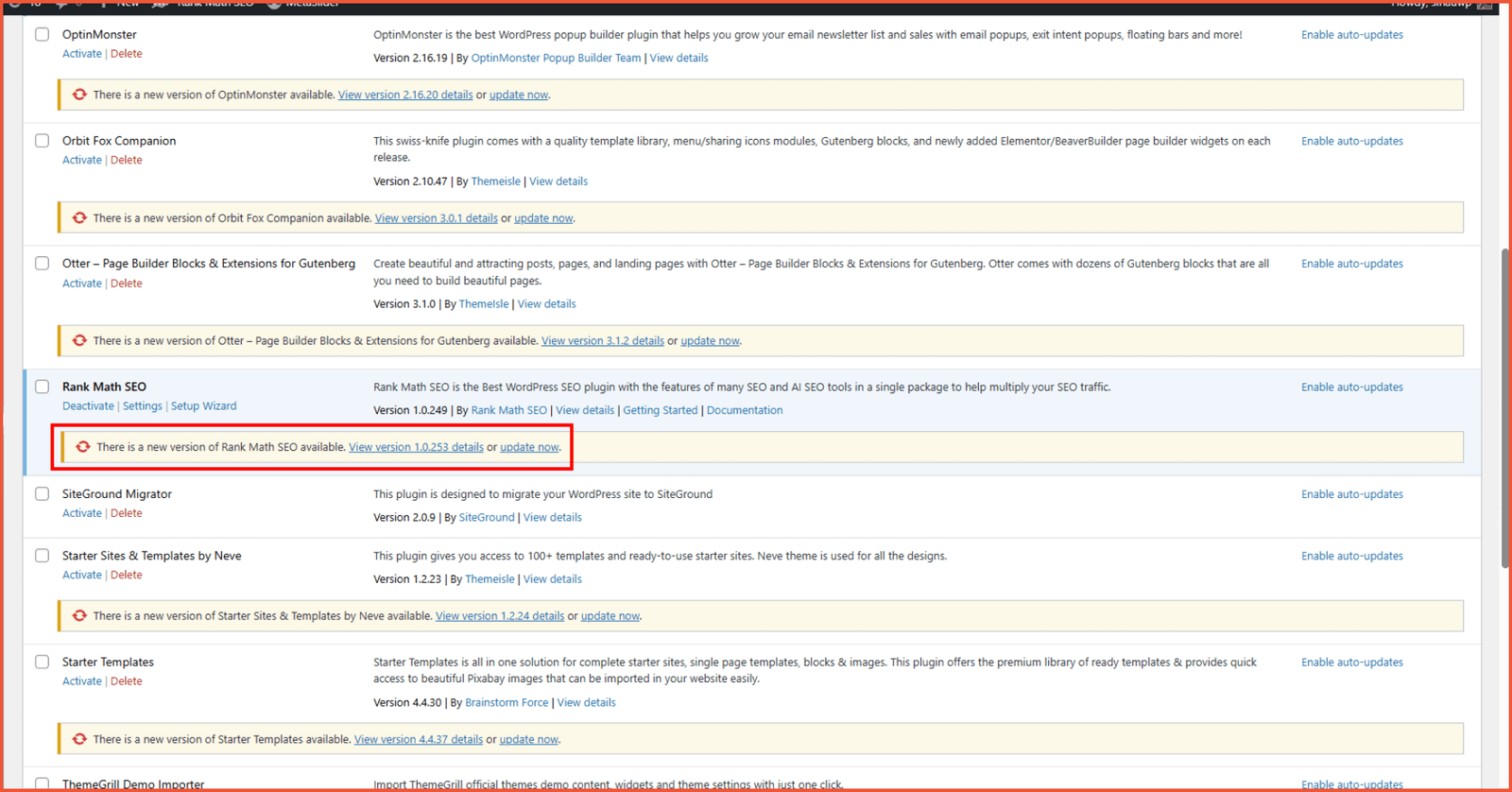Enable auto-updates for Otter plugin
This screenshot has height=792, width=1512.
coord(1352,264)
